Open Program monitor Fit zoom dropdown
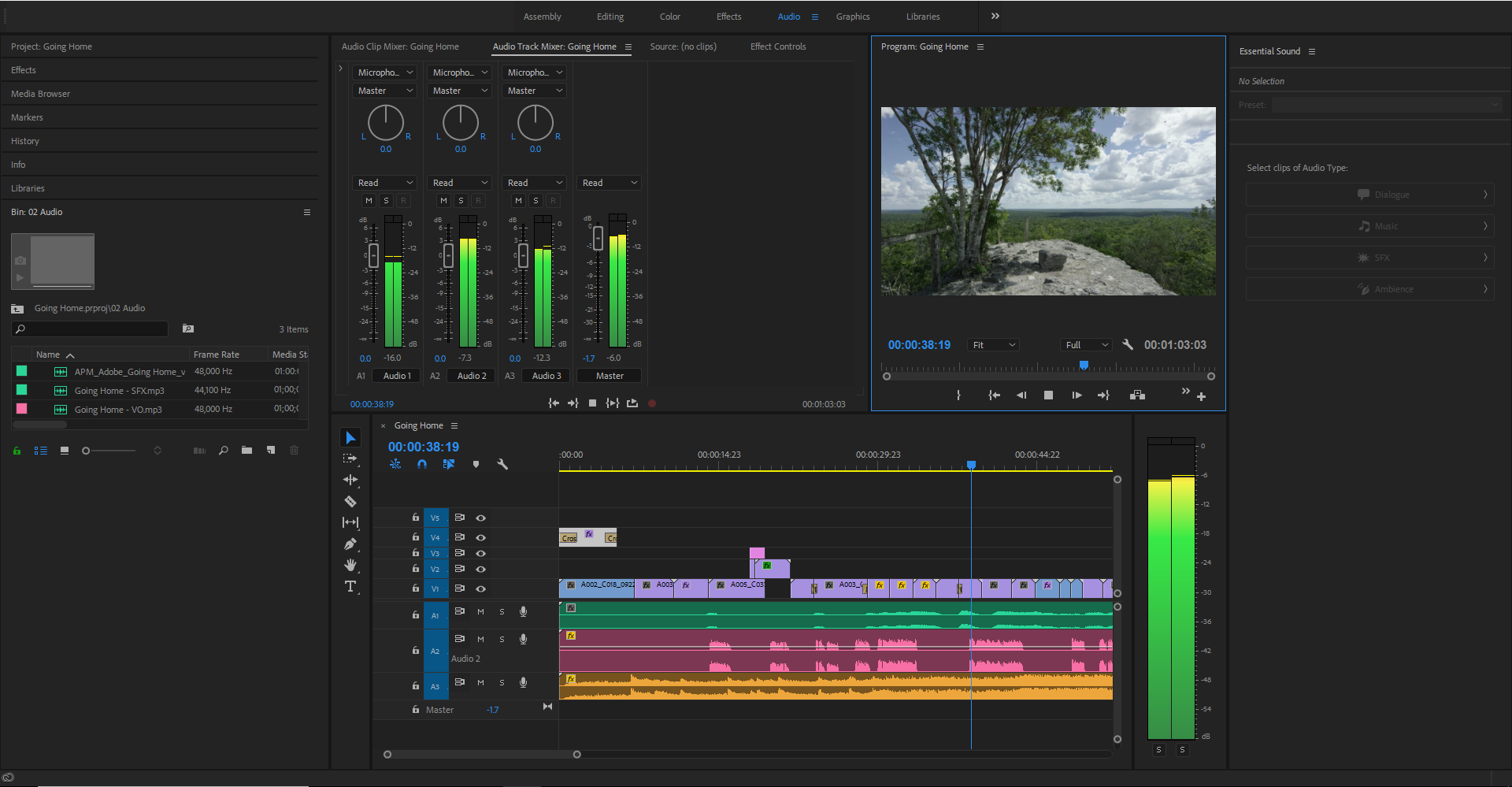This screenshot has height=787, width=1512. coord(994,345)
